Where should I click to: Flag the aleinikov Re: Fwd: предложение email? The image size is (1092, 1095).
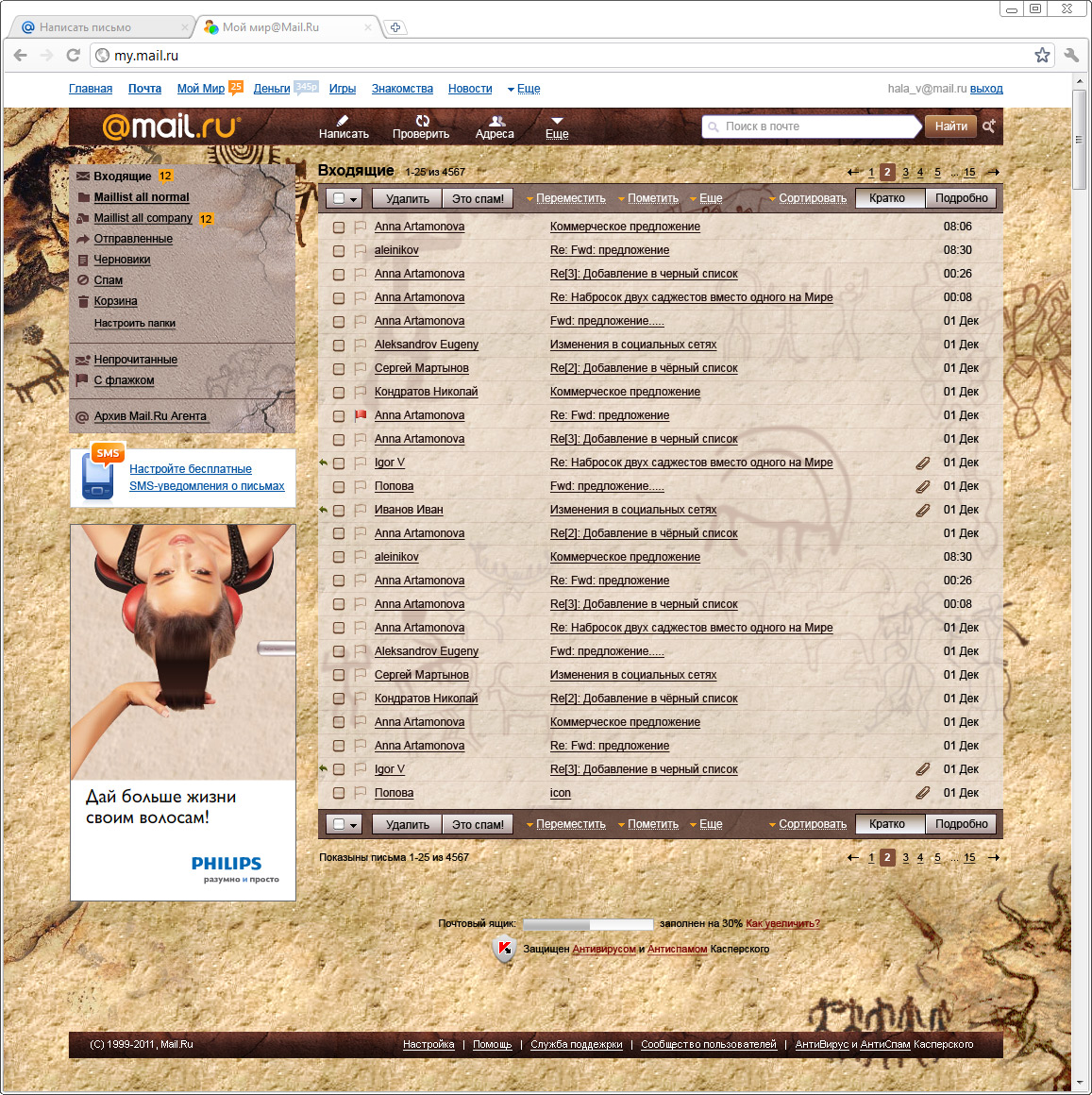pos(361,250)
